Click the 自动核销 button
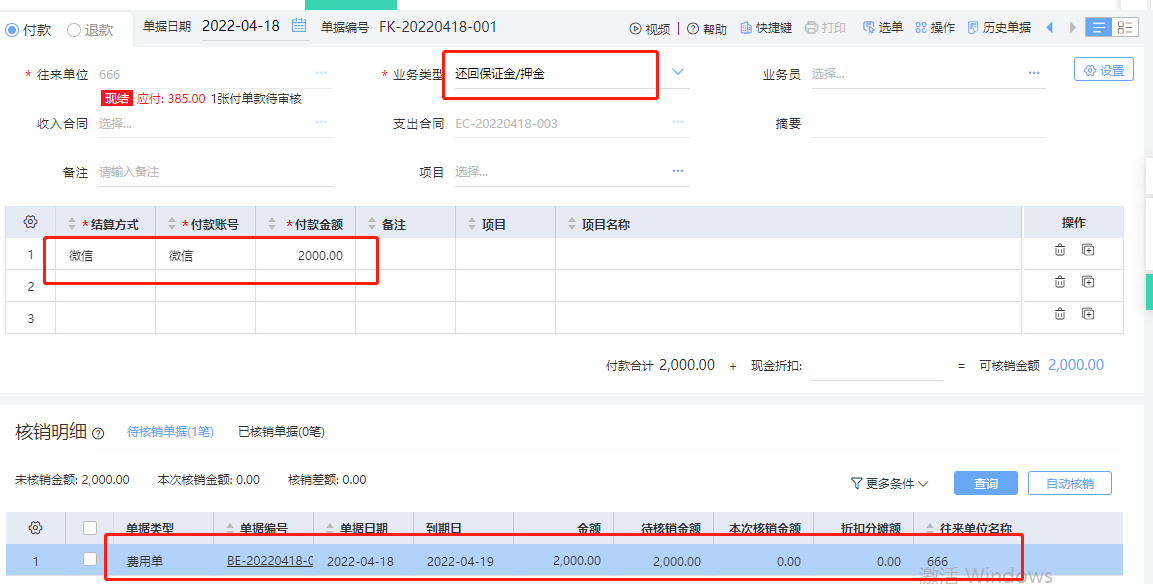 point(1069,483)
